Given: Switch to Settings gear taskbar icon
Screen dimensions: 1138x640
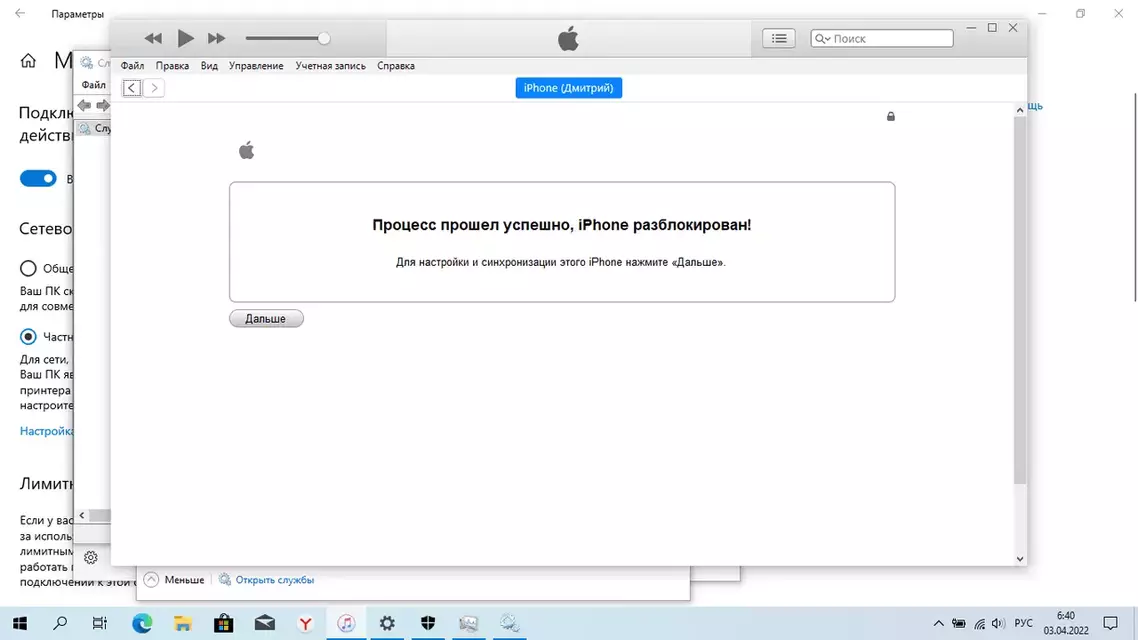Looking at the screenshot, I should point(387,623).
